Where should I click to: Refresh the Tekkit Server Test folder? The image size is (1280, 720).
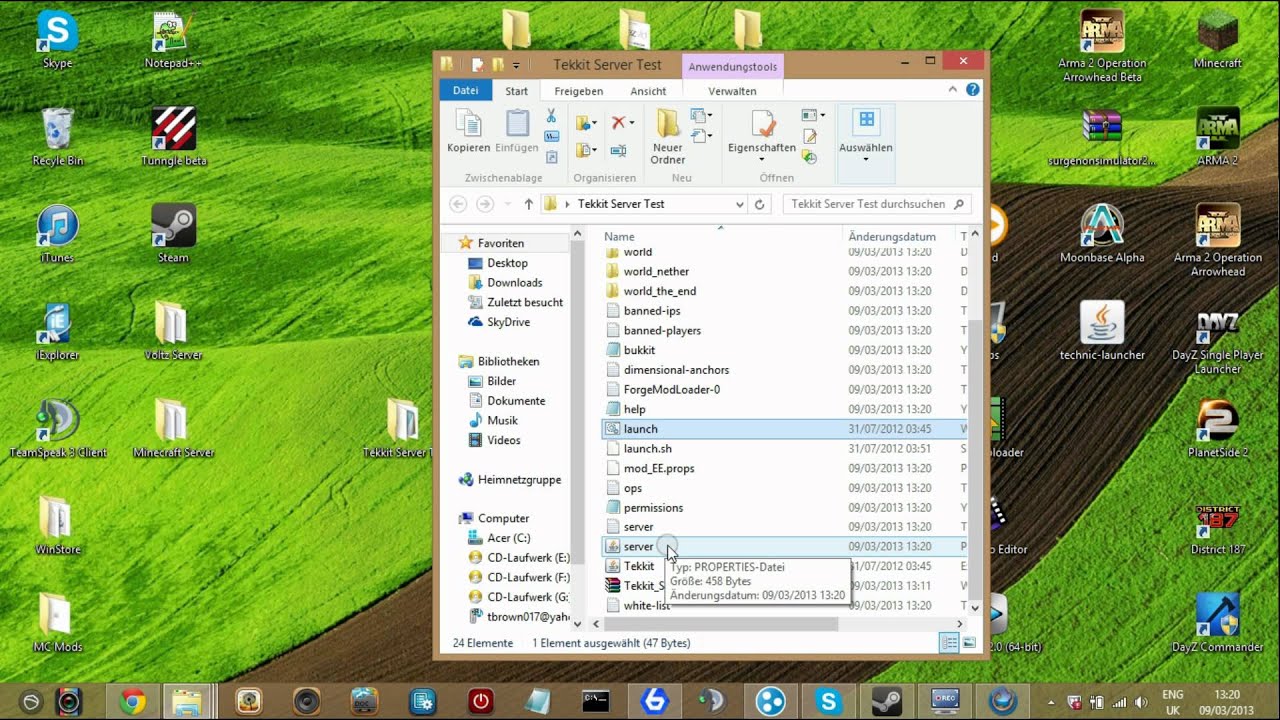760,204
